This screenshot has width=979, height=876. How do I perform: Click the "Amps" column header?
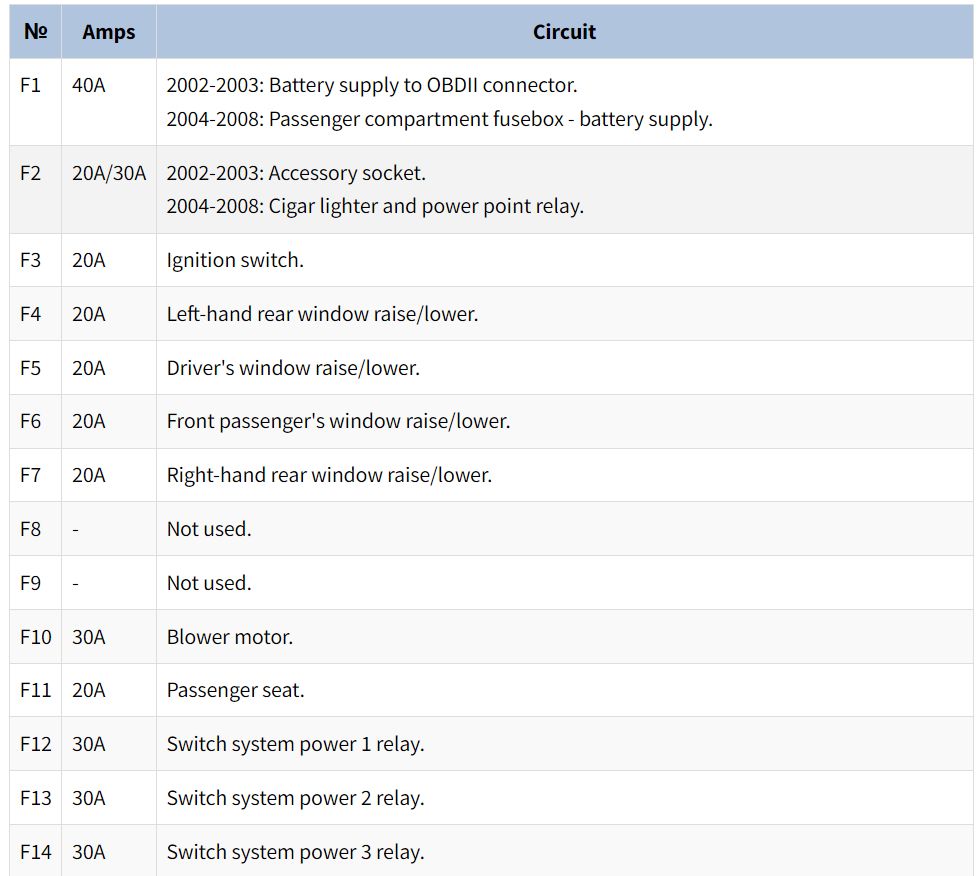pos(108,32)
